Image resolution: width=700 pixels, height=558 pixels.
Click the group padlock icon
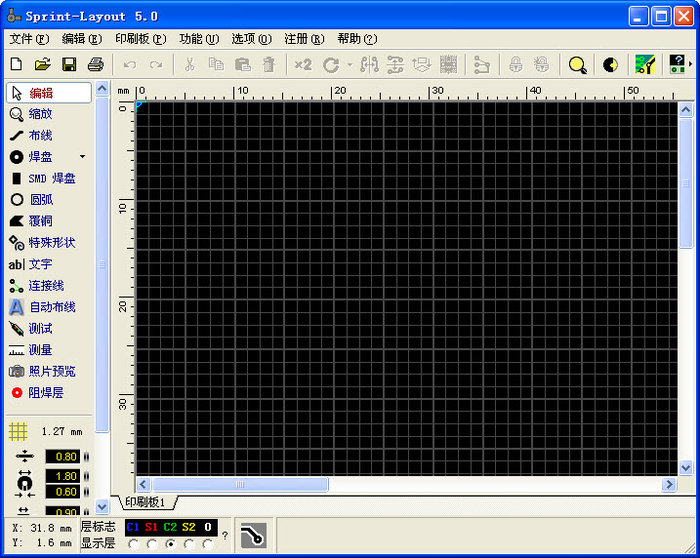point(516,65)
